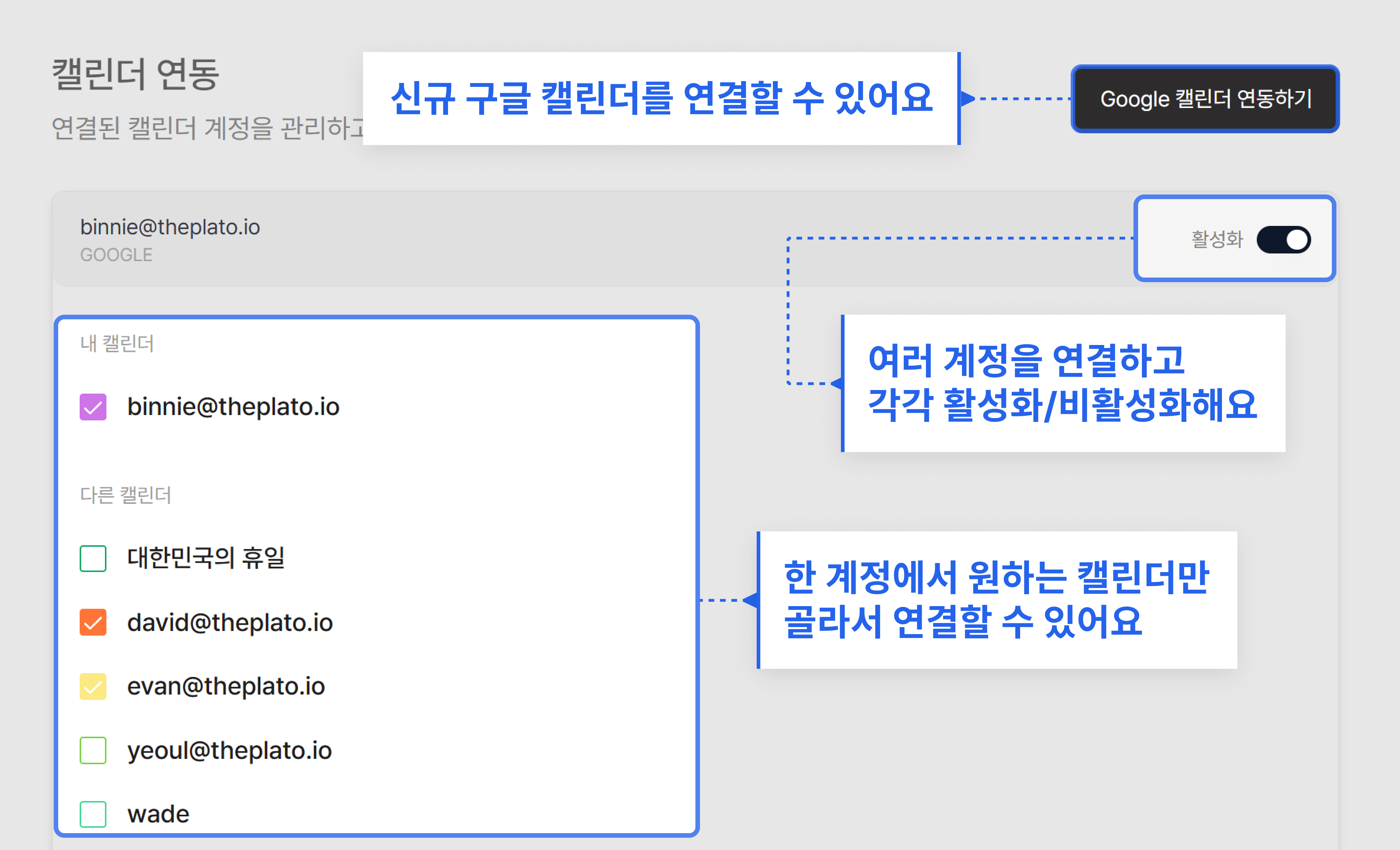Click the 대한민국의 휴일 label text
The height and width of the screenshot is (850, 1400).
click(x=206, y=558)
